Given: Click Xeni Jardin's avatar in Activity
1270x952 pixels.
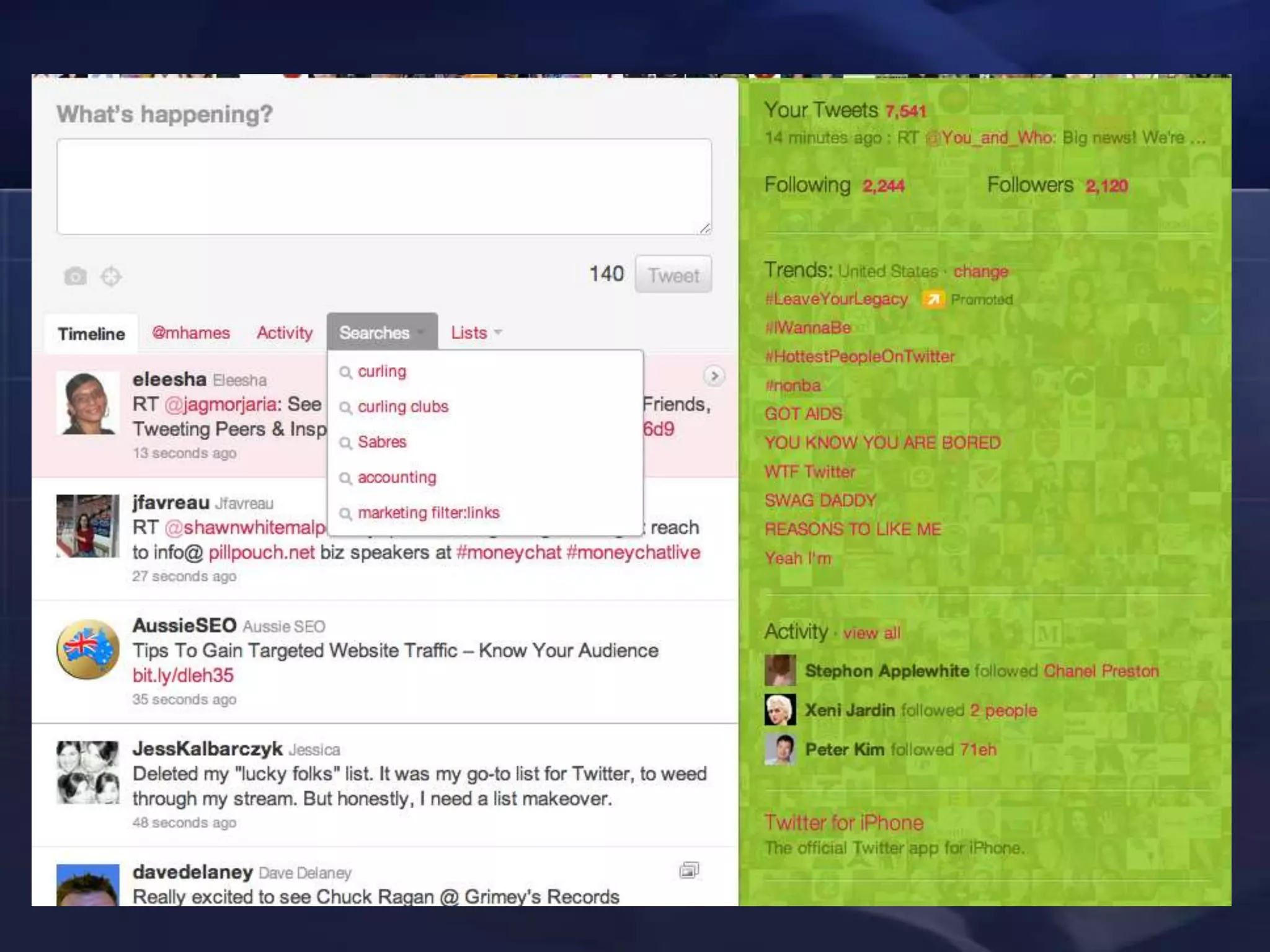Looking at the screenshot, I should pos(780,710).
